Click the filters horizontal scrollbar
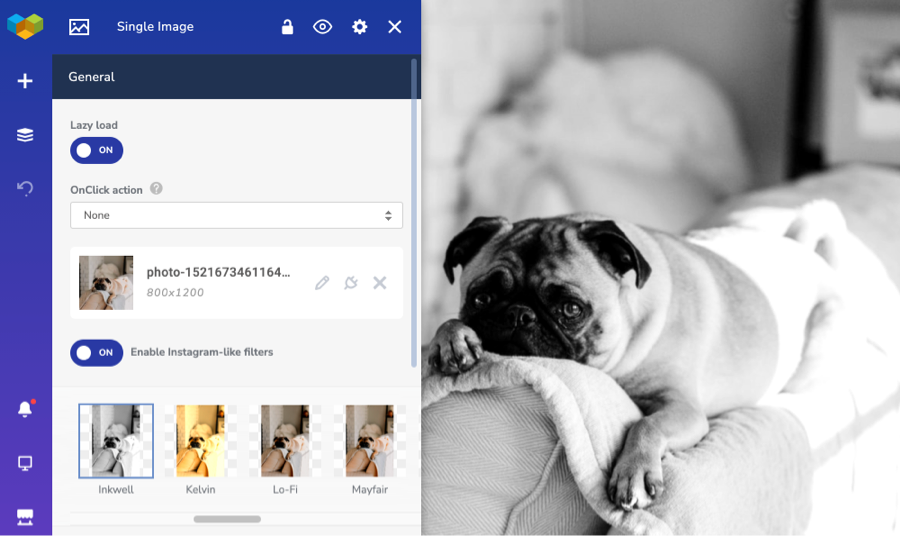 click(227, 519)
